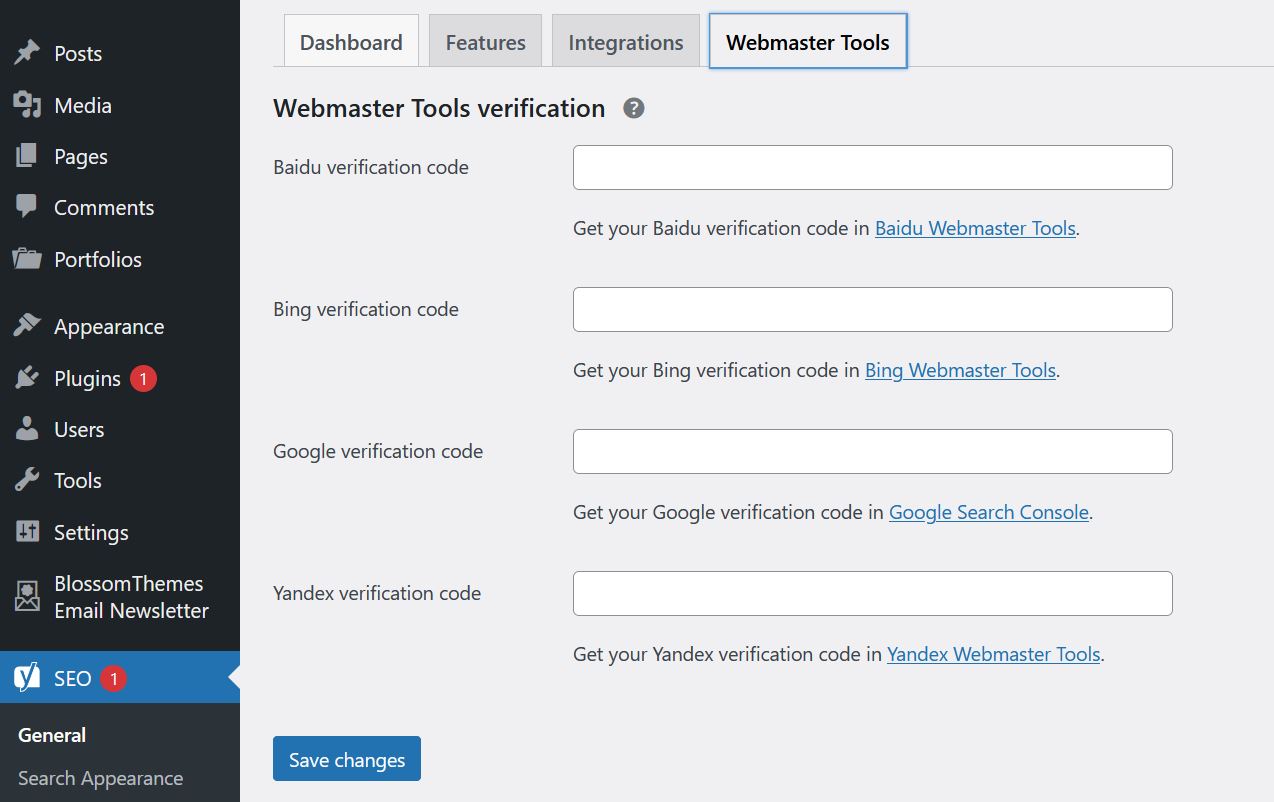Switch to the Features tab
This screenshot has width=1274, height=802.
485,42
